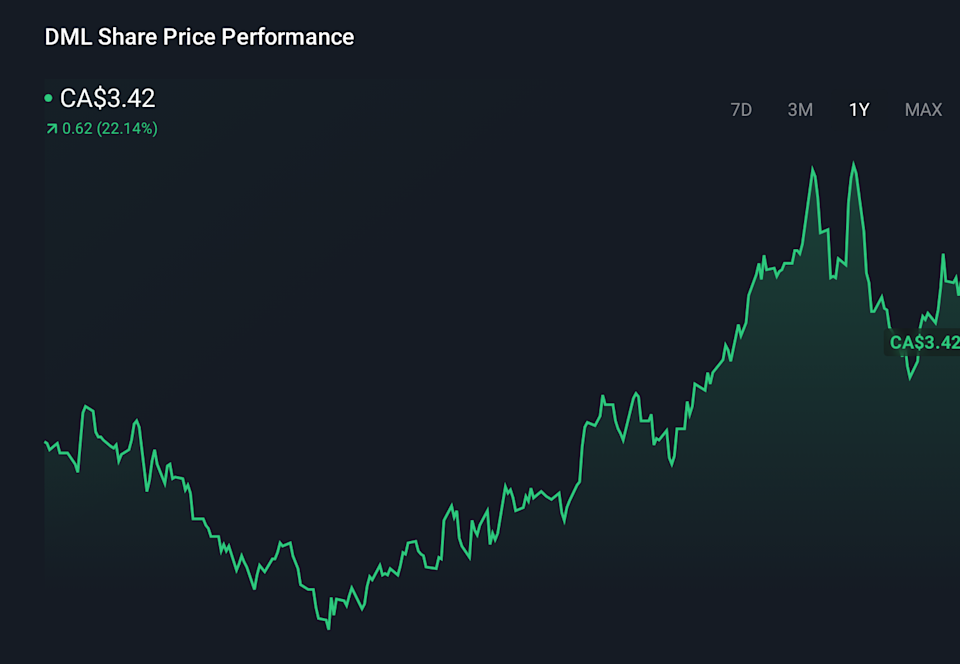
Task: Click the lowest dip of the share price line
Action: coord(327,627)
